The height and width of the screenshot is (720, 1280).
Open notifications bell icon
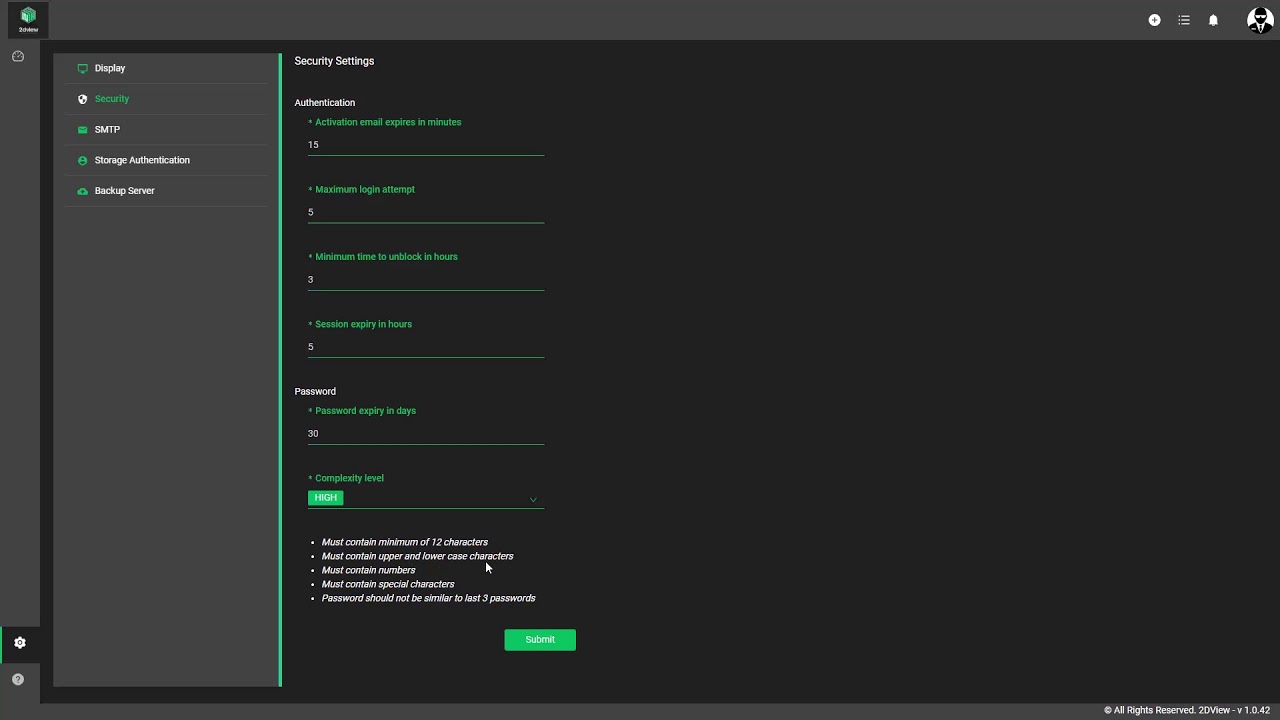1213,20
